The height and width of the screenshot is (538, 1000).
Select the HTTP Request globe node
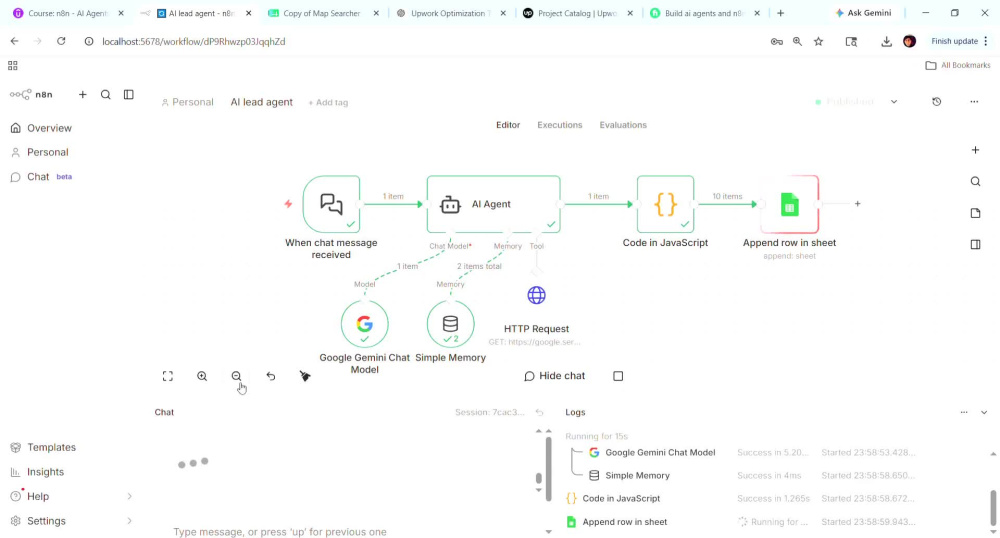[536, 295]
